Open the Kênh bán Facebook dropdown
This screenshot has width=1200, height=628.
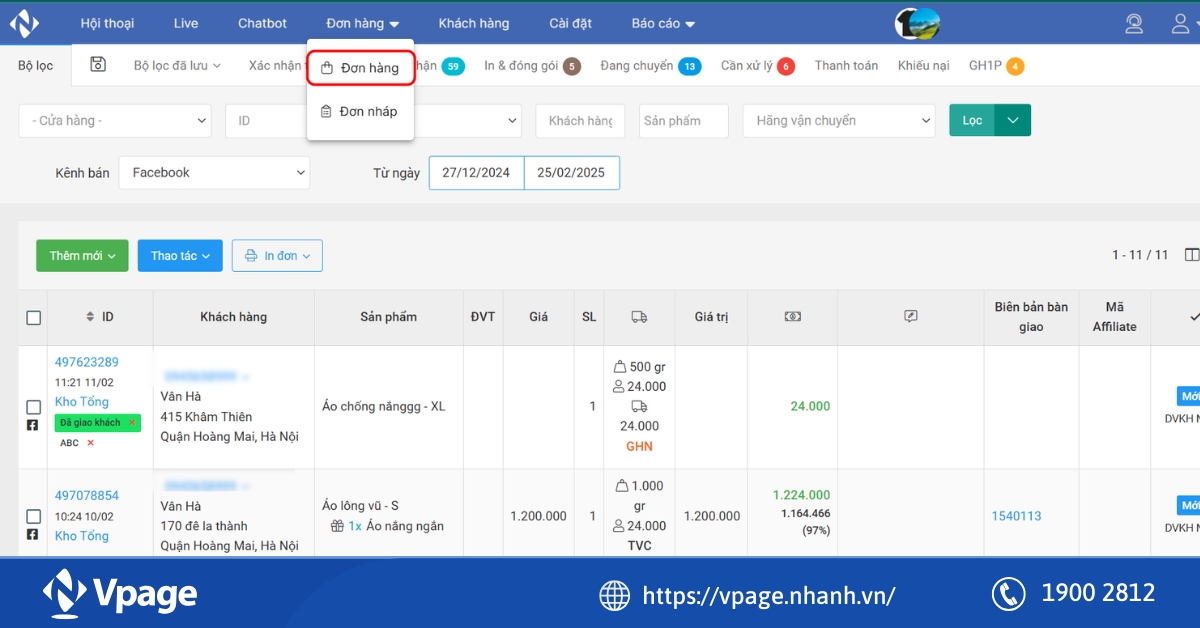click(214, 172)
